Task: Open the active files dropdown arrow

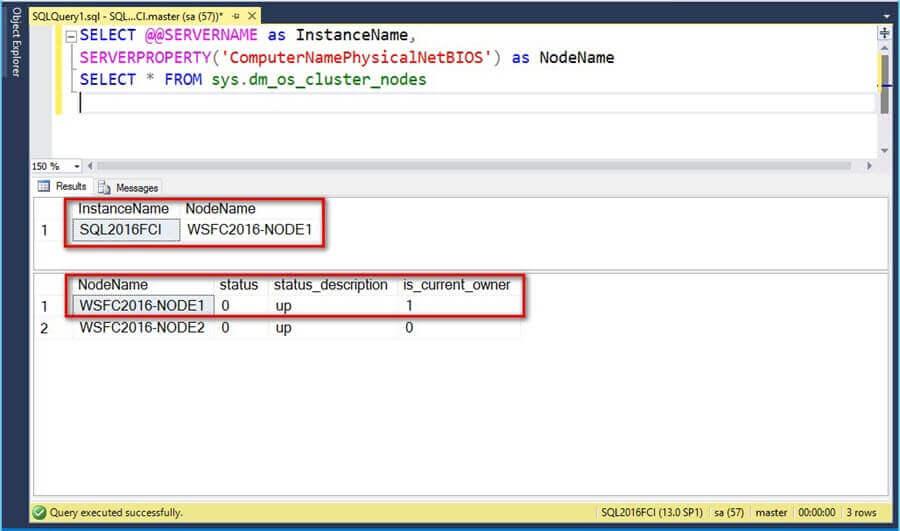Action: [887, 16]
